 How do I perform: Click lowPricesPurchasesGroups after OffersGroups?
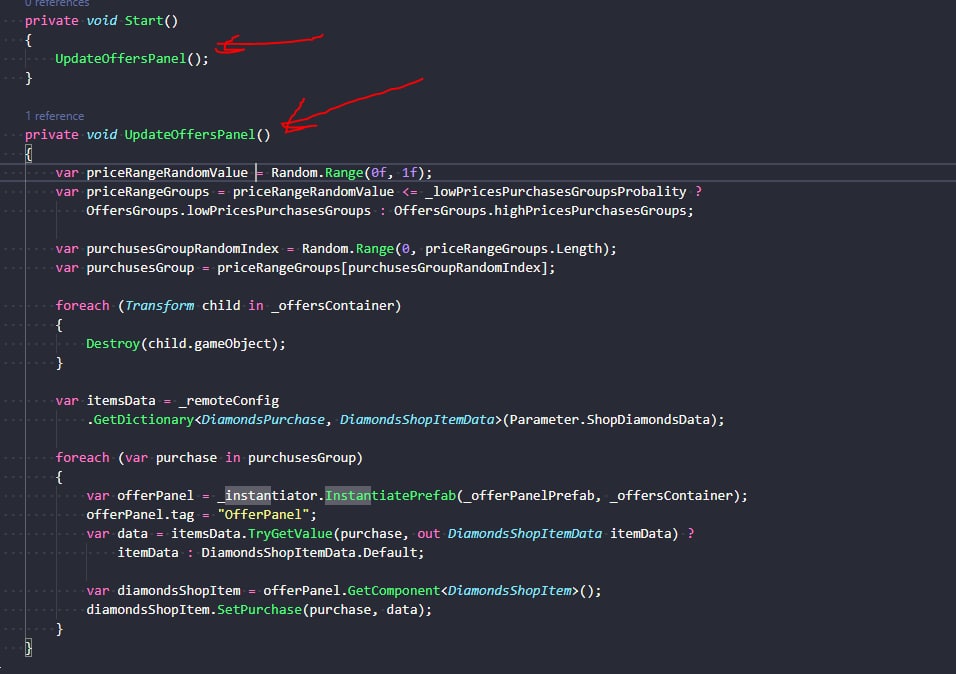point(279,210)
